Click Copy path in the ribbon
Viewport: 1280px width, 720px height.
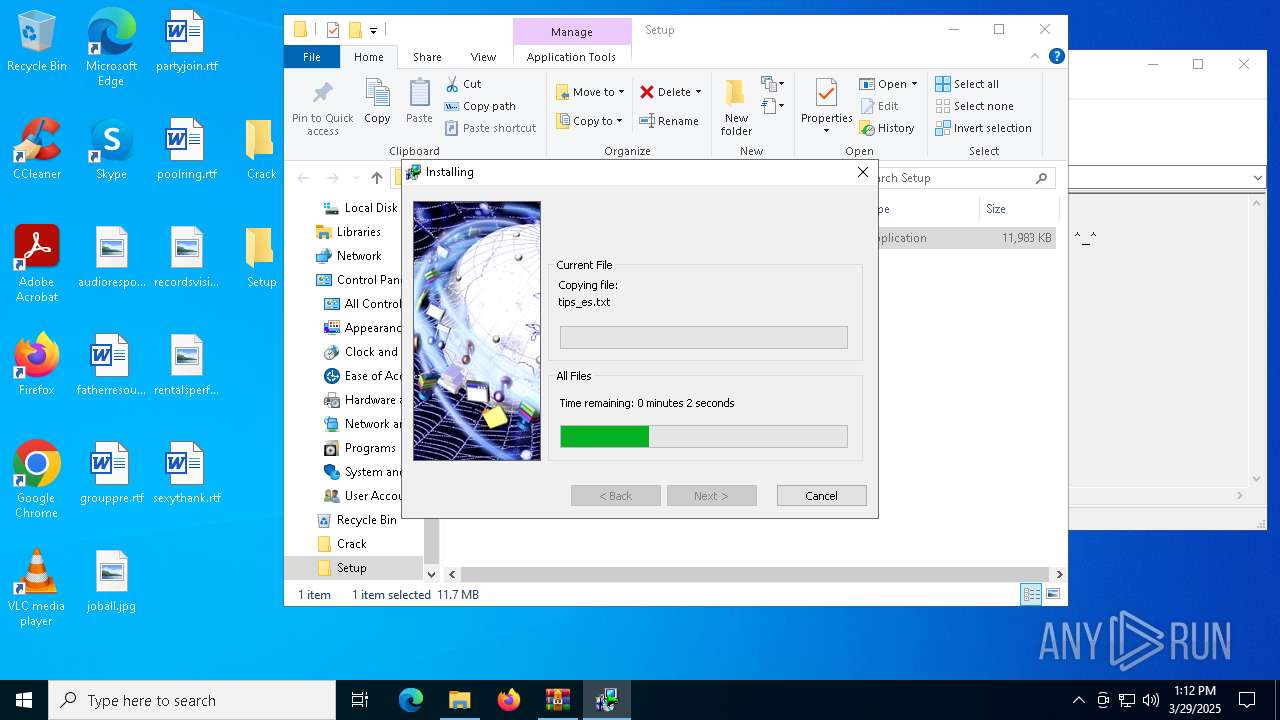click(x=480, y=106)
